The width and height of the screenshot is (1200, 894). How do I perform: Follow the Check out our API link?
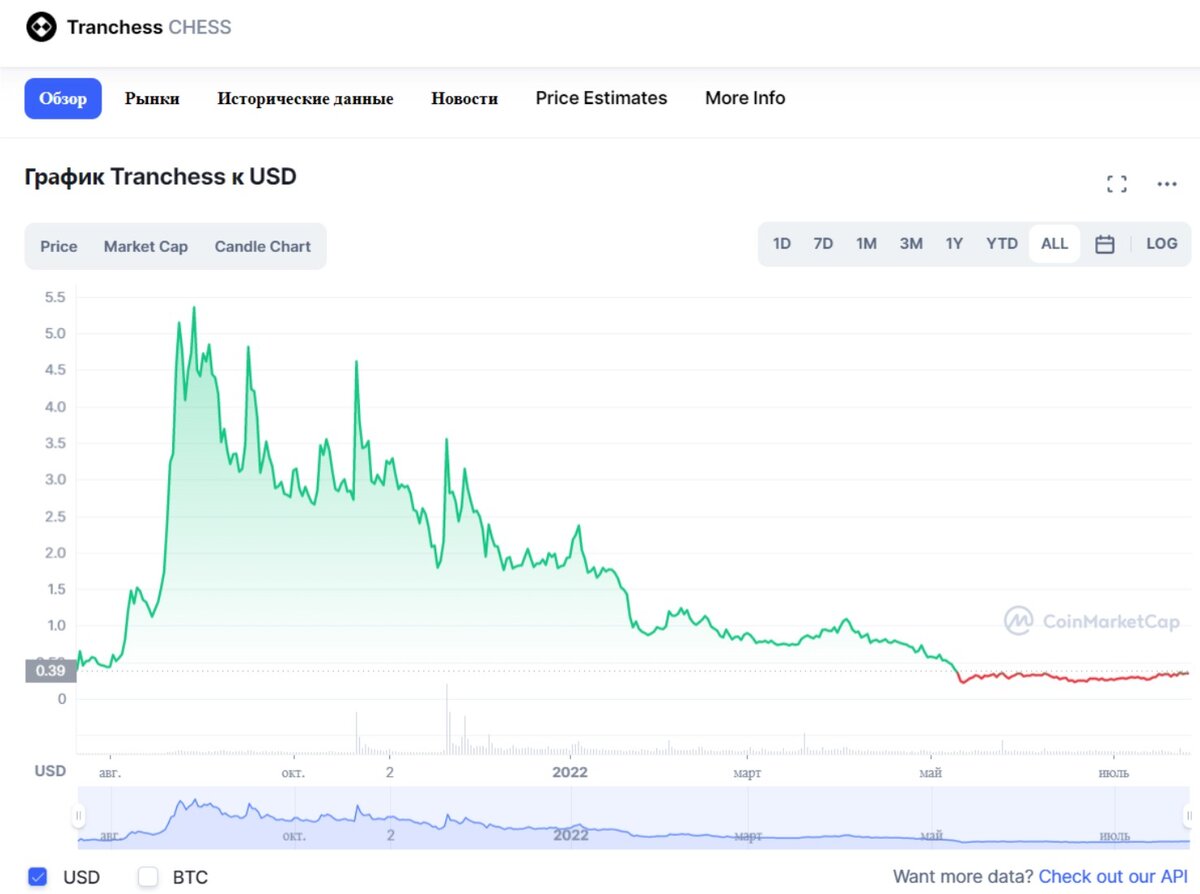1113,877
